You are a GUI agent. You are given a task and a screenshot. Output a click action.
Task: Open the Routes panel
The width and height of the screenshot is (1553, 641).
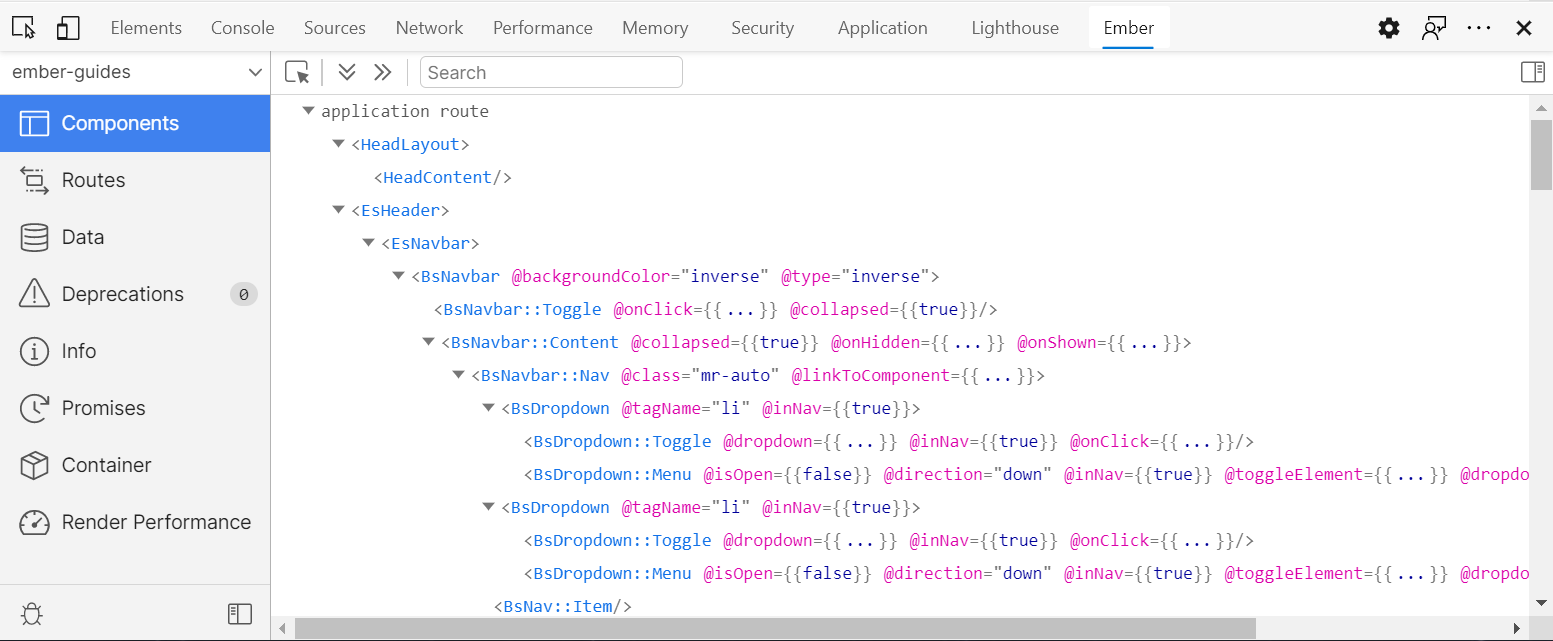(93, 180)
